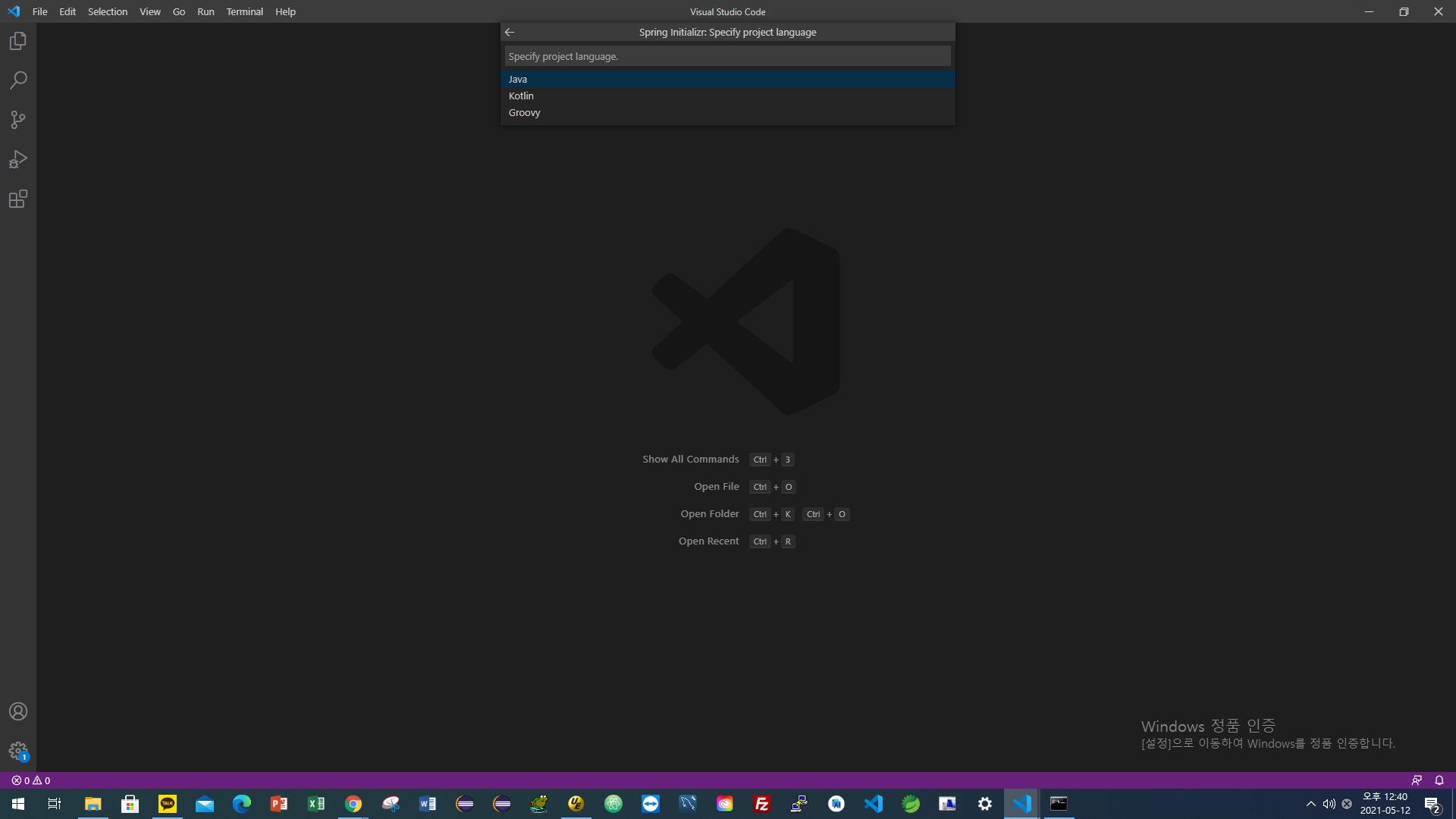
Task: Select Java as project language
Action: pos(518,79)
